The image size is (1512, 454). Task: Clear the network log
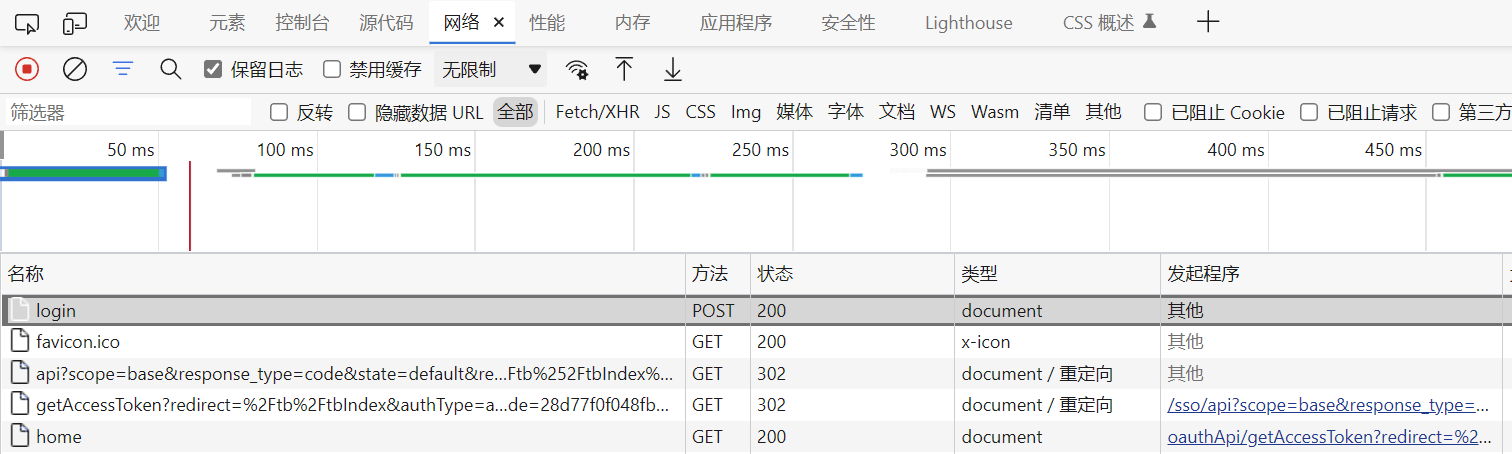click(x=75, y=69)
